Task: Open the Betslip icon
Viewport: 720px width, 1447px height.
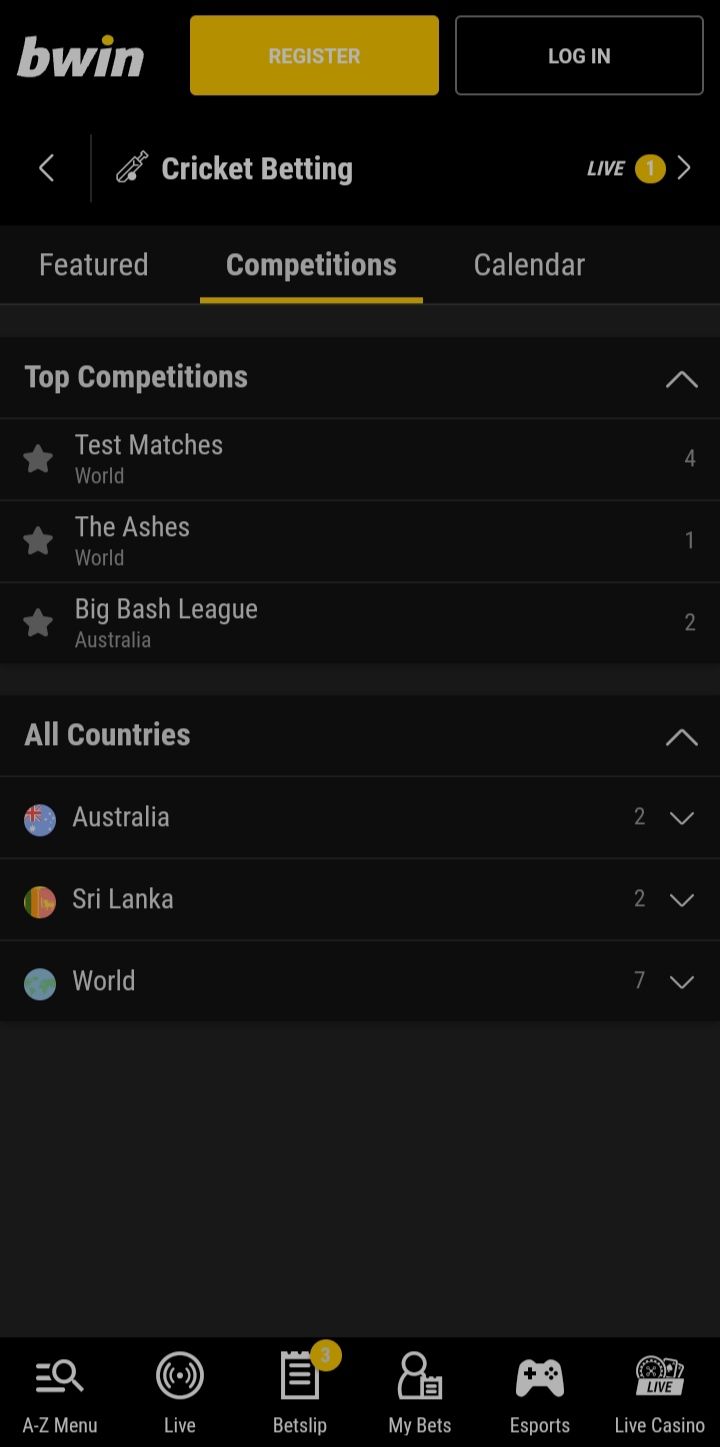Action: 300,1377
